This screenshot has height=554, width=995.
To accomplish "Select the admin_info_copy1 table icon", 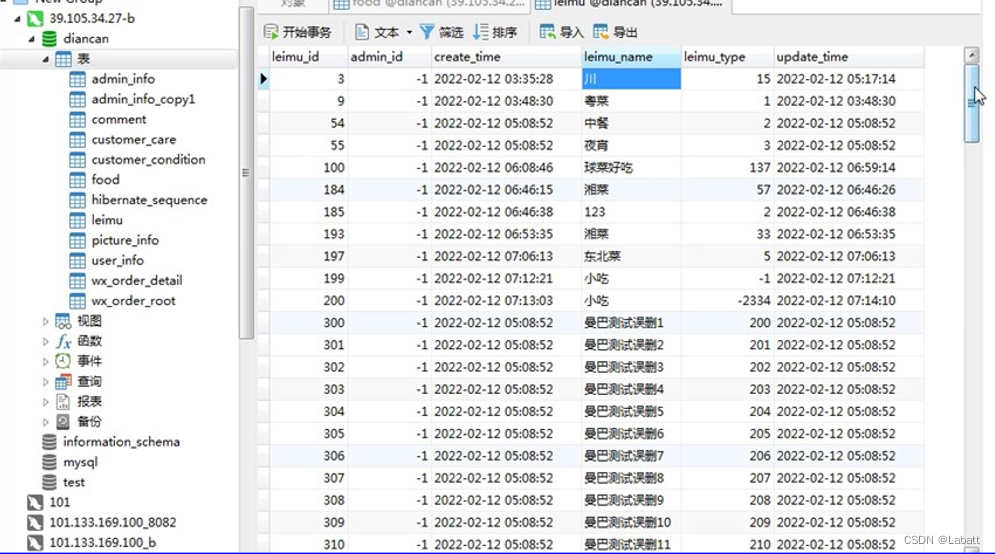I will click(x=77, y=100).
